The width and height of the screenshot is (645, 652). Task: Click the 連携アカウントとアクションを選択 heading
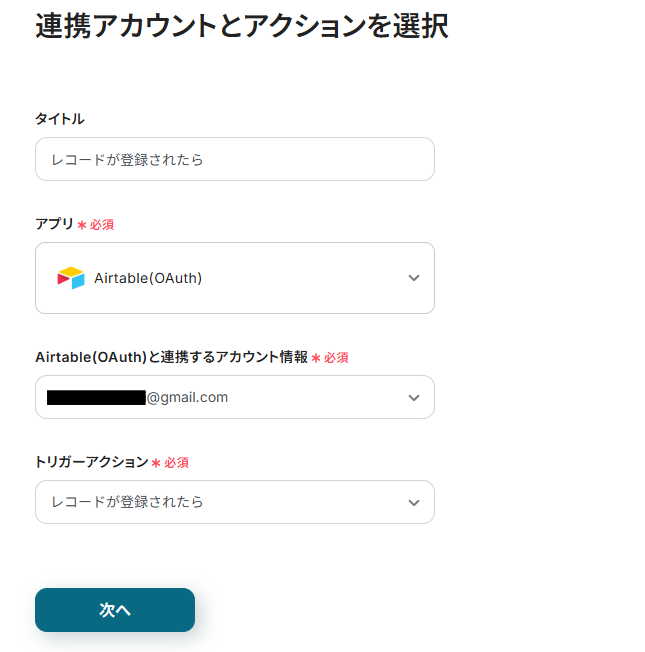(x=241, y=27)
